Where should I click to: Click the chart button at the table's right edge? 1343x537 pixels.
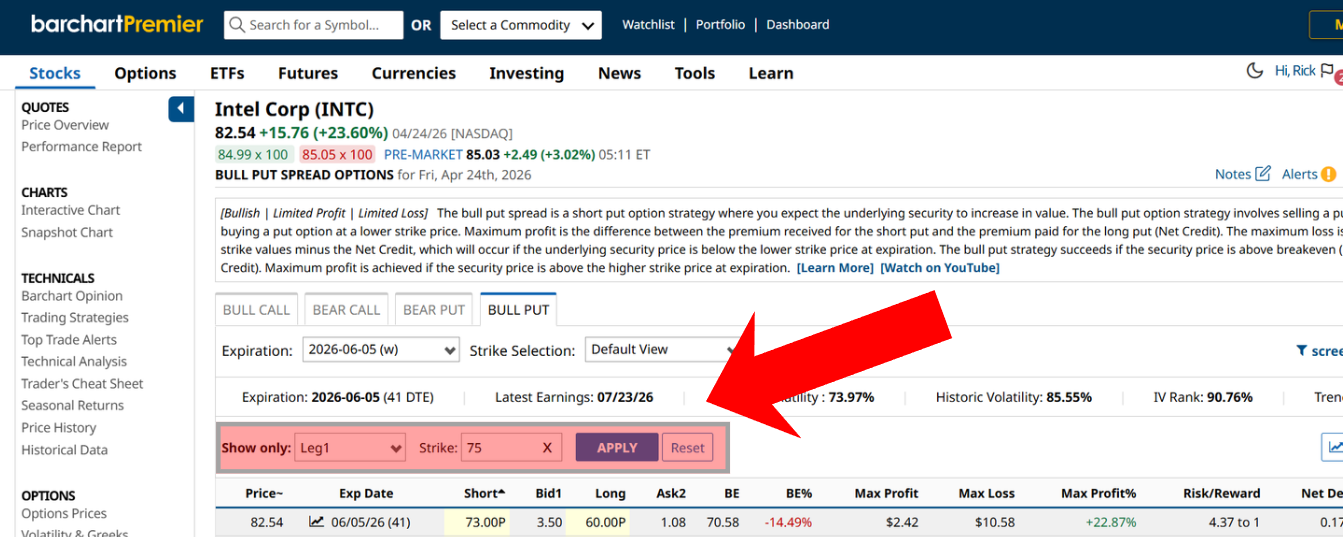click(1334, 448)
